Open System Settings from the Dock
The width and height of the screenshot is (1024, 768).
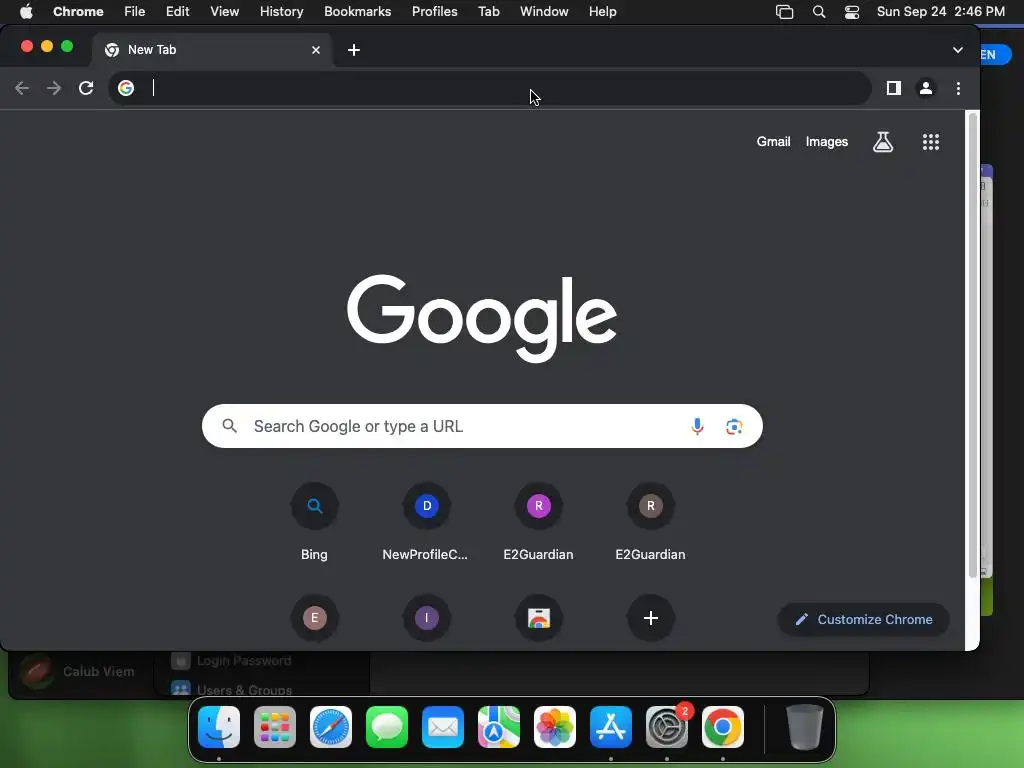click(x=667, y=727)
